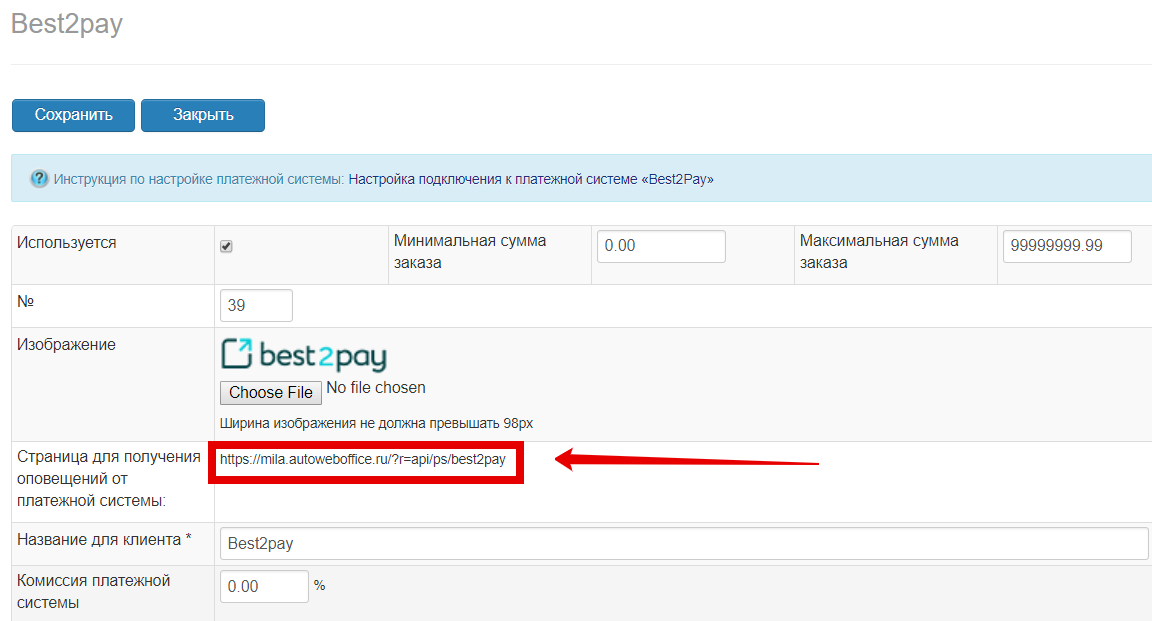Focus the Максимальная сумма заказа field
This screenshot has height=621, width=1152.
click(x=1066, y=246)
